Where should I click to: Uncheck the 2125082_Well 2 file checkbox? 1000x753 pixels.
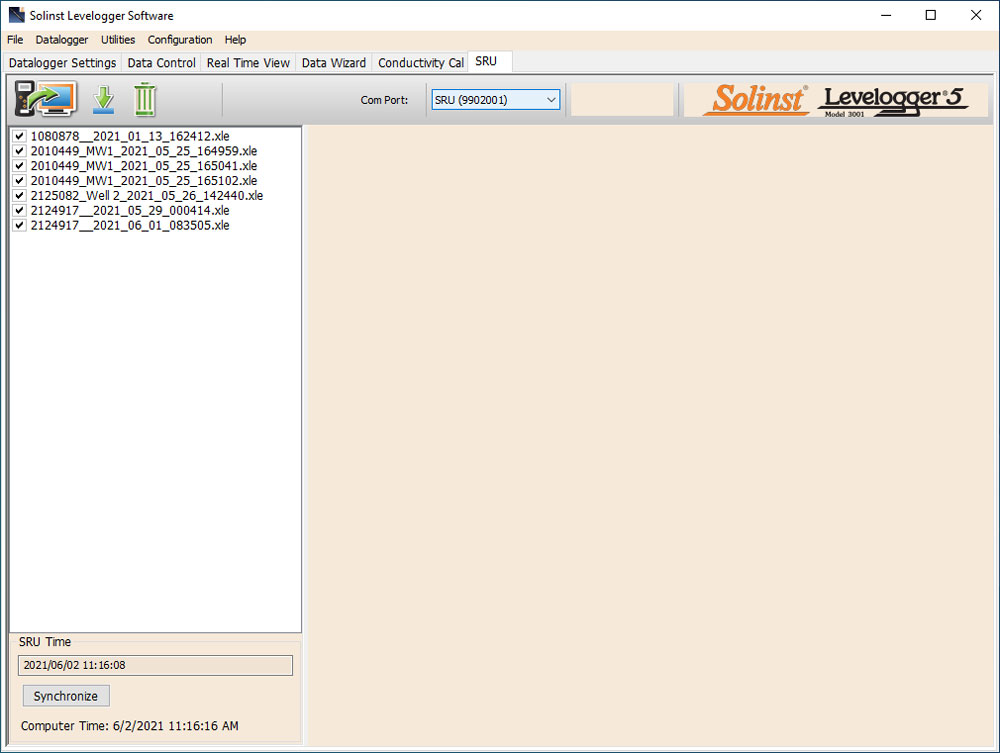pyautogui.click(x=19, y=195)
